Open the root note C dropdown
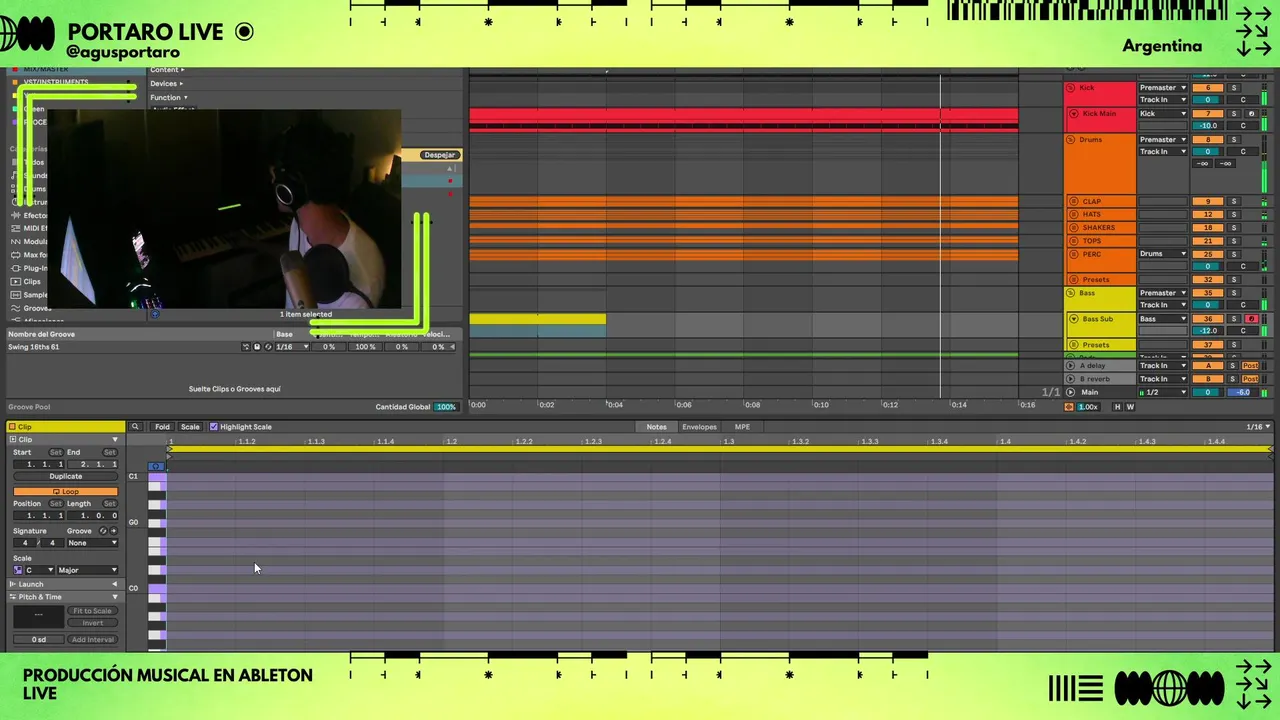This screenshot has height=720, width=1280. [x=39, y=570]
